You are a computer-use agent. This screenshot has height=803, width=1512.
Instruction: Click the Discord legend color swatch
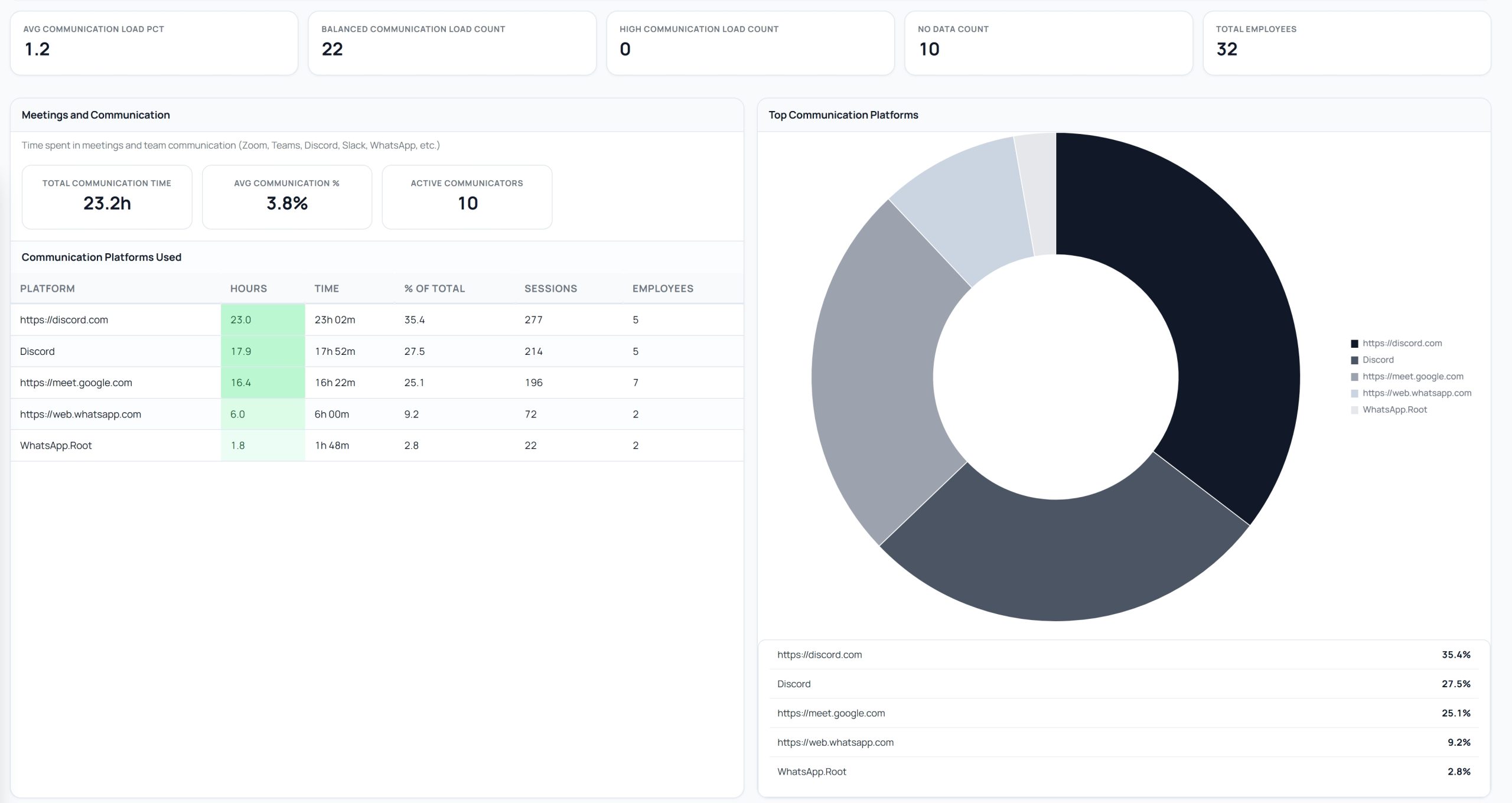[x=1354, y=360]
